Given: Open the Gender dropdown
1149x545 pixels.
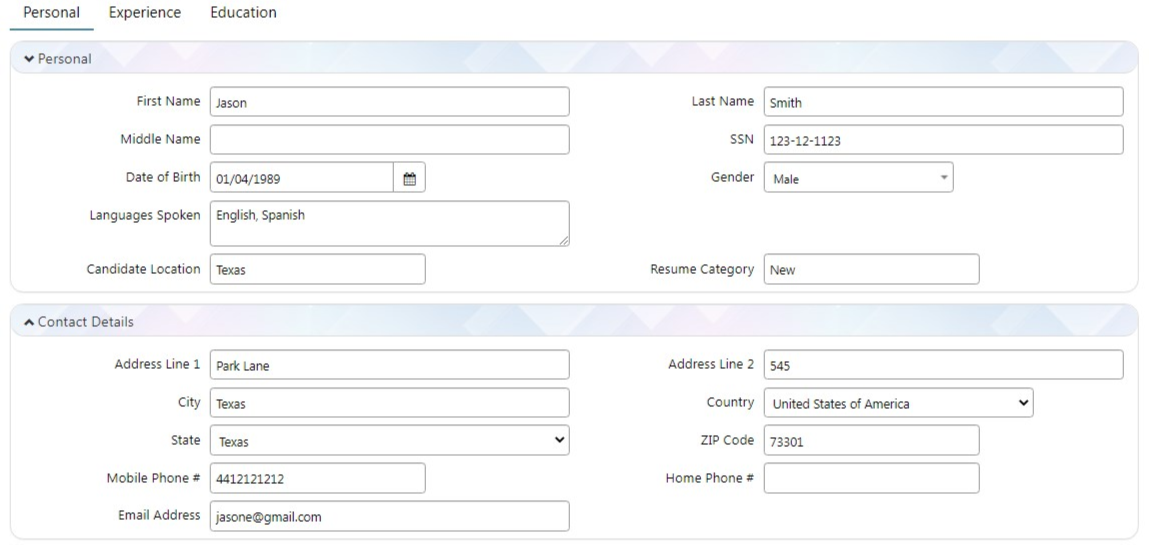Looking at the screenshot, I should pyautogui.click(x=858, y=178).
